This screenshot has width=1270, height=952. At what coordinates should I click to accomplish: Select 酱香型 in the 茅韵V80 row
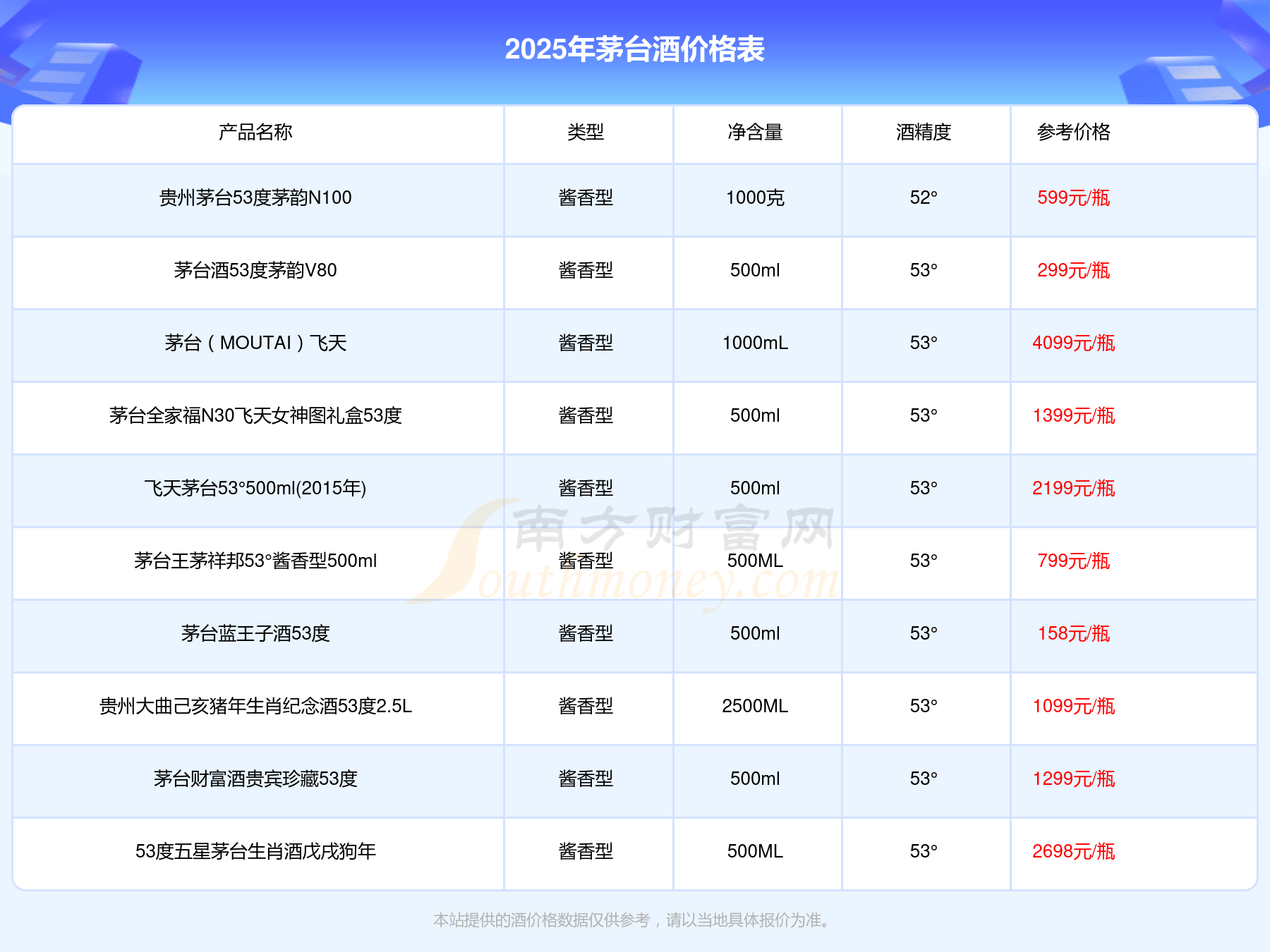point(586,270)
